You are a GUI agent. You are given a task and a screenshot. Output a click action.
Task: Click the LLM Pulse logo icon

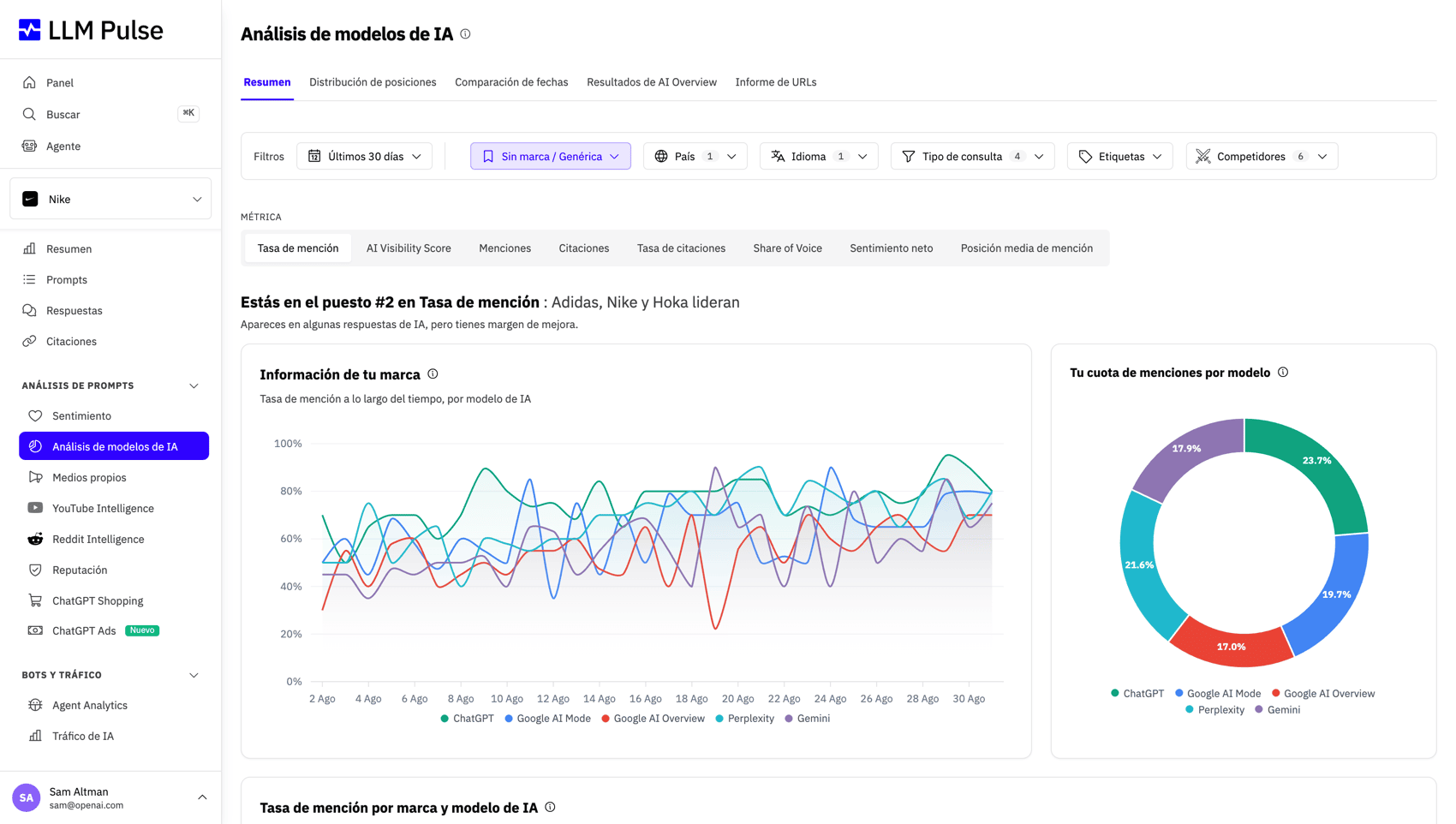pos(30,30)
